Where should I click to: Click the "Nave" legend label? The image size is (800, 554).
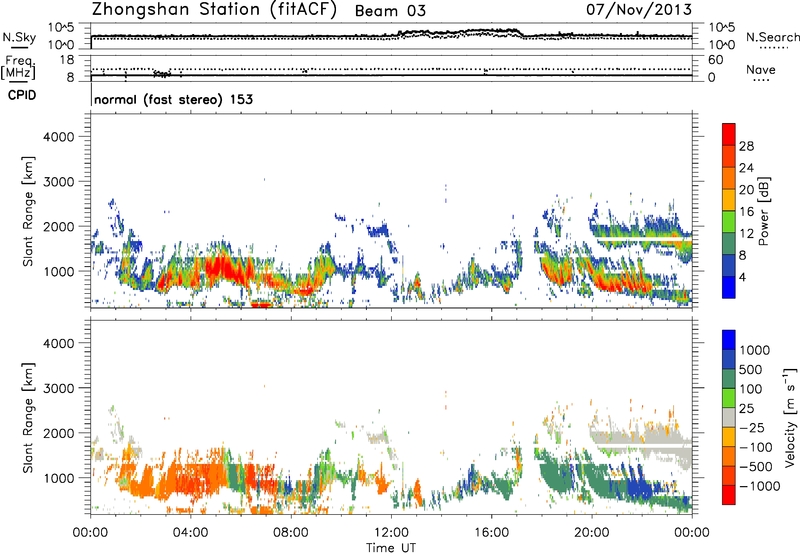point(761,69)
